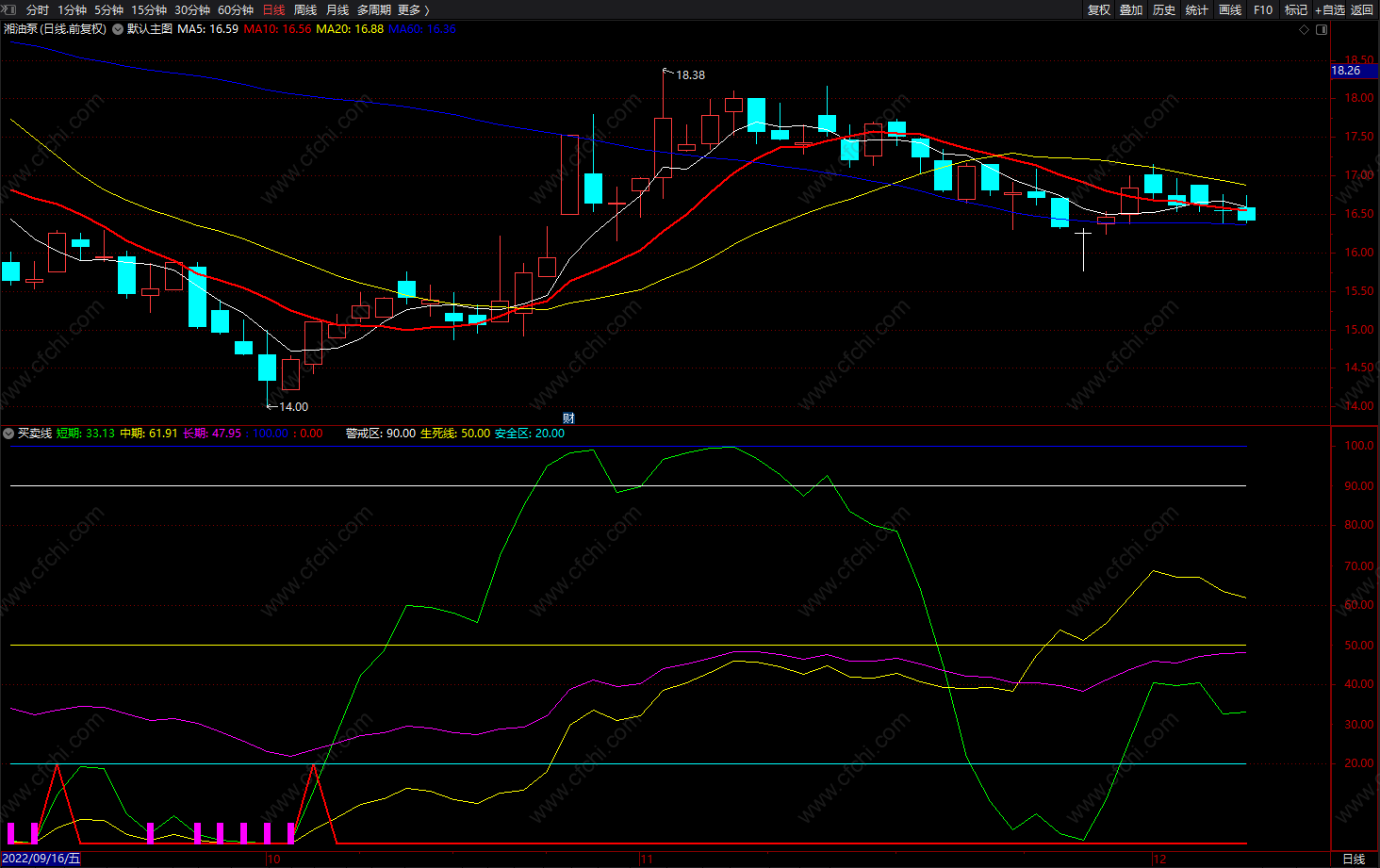Click the collapse icon at top-left corner
This screenshot has width=1380, height=868.
click(x=8, y=9)
